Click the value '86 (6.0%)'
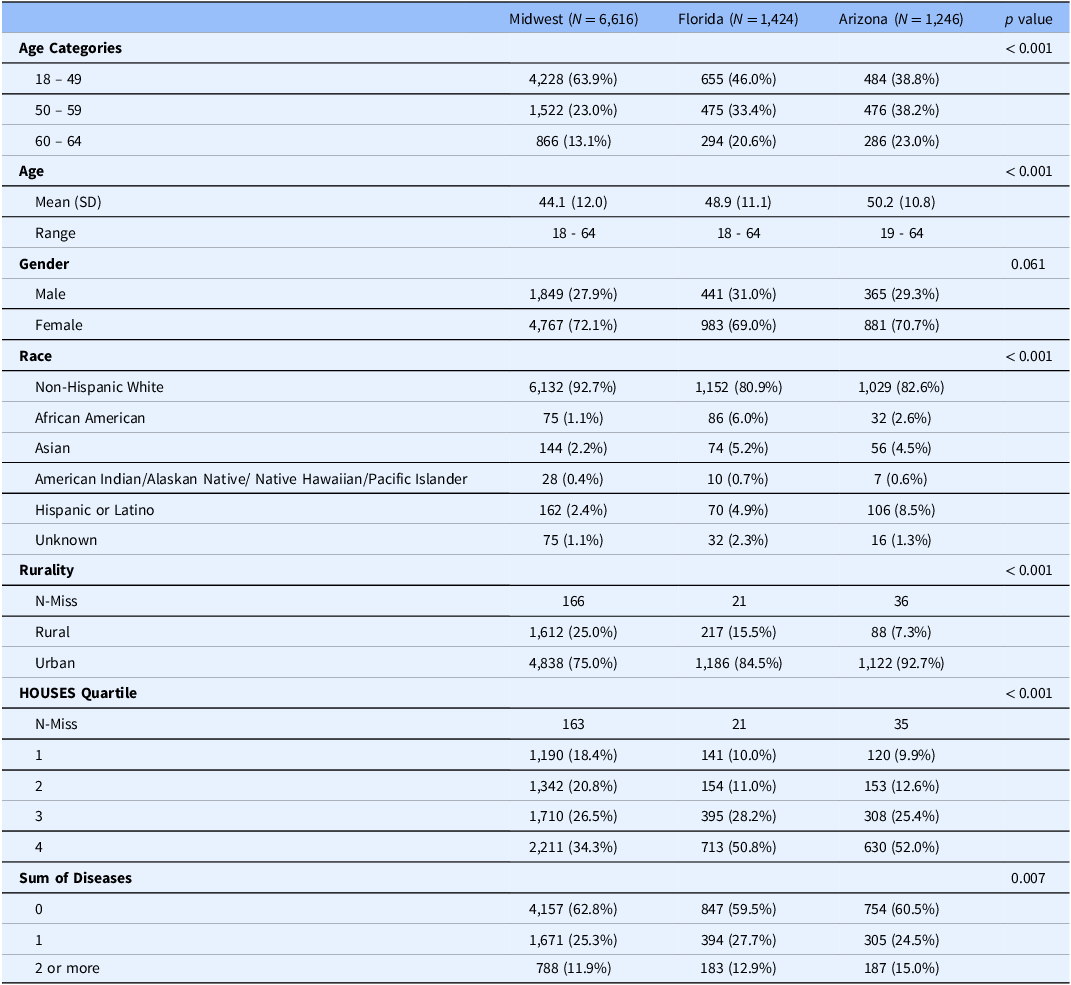 738,418
